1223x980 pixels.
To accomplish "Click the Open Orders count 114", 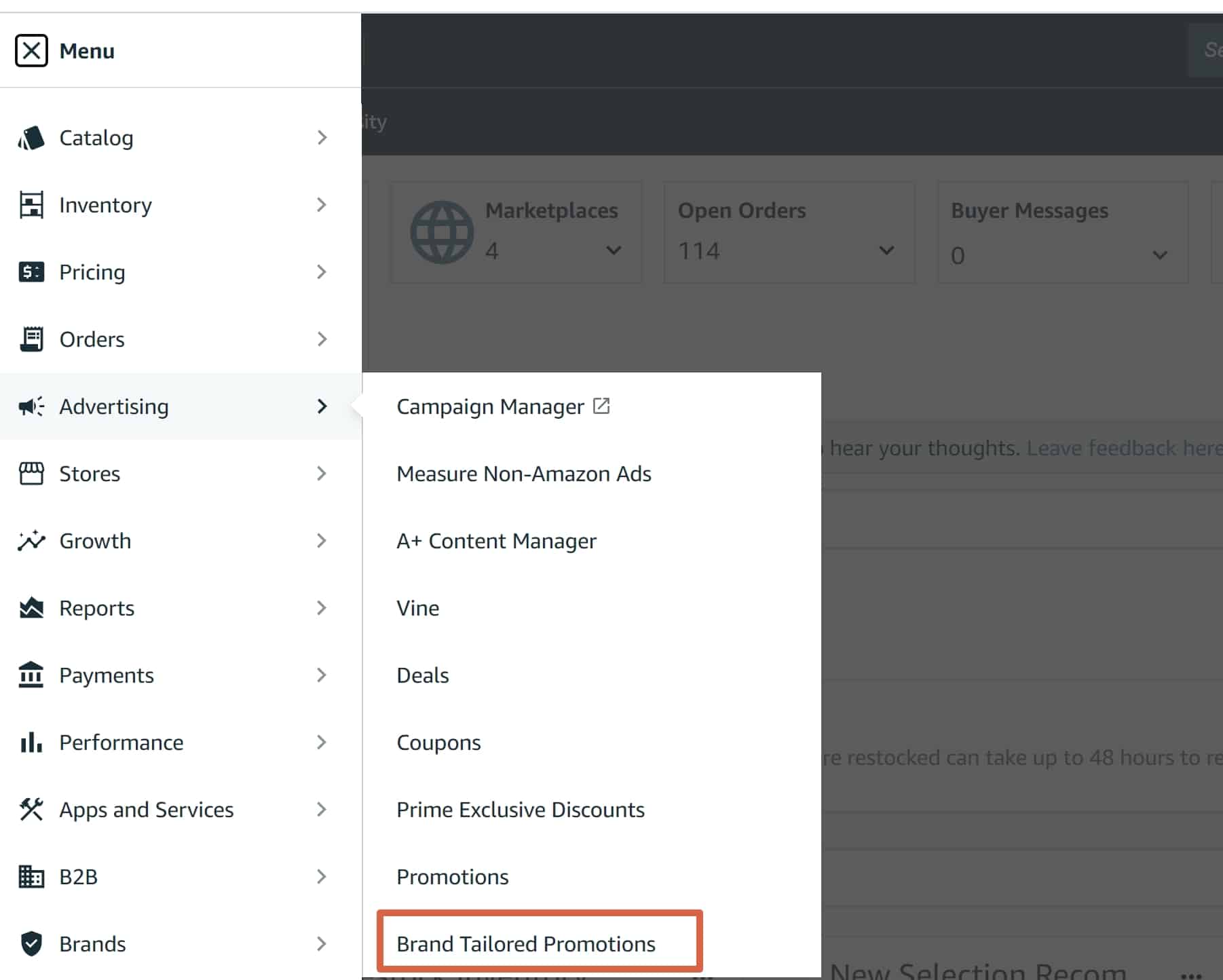I will (x=699, y=251).
